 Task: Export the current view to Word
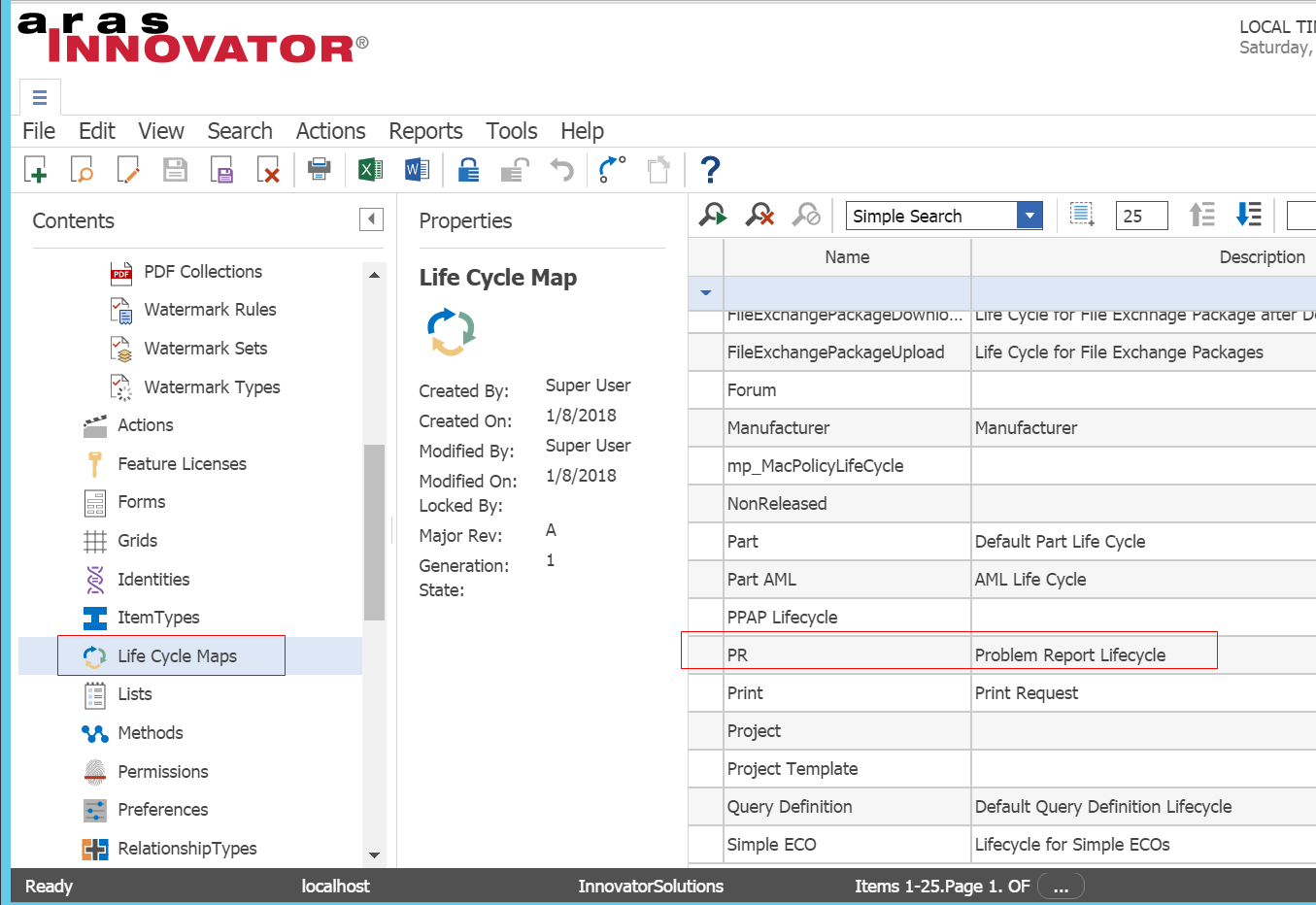point(417,169)
